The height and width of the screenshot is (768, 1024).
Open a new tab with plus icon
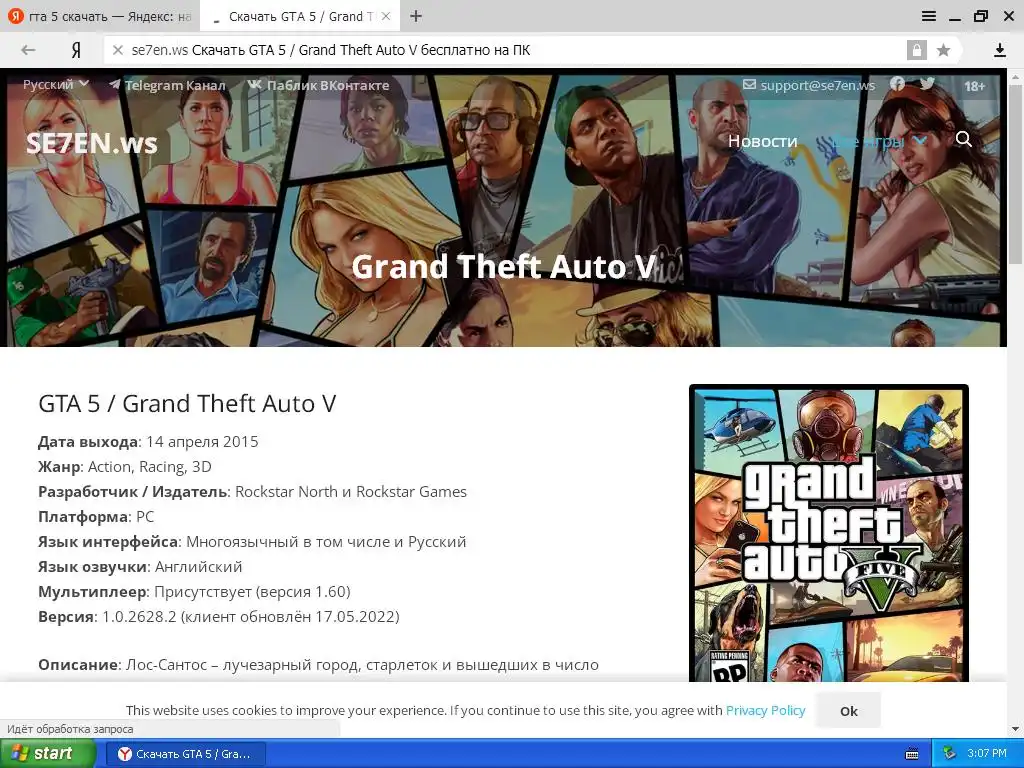tap(416, 16)
